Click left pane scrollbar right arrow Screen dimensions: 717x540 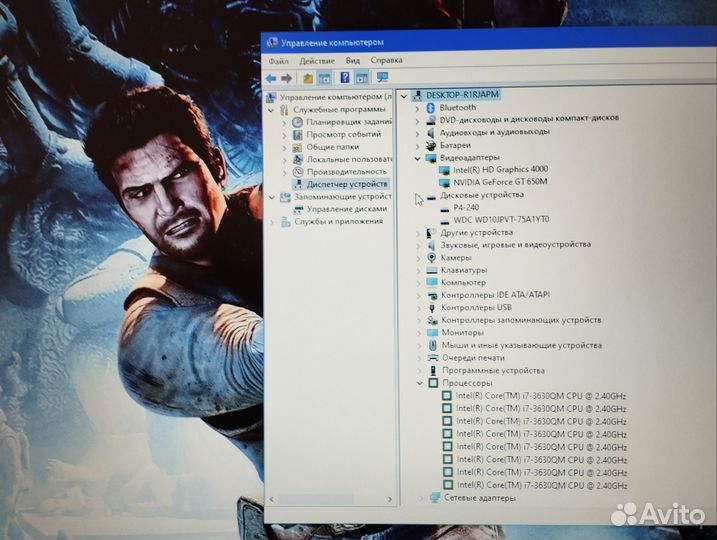point(390,500)
